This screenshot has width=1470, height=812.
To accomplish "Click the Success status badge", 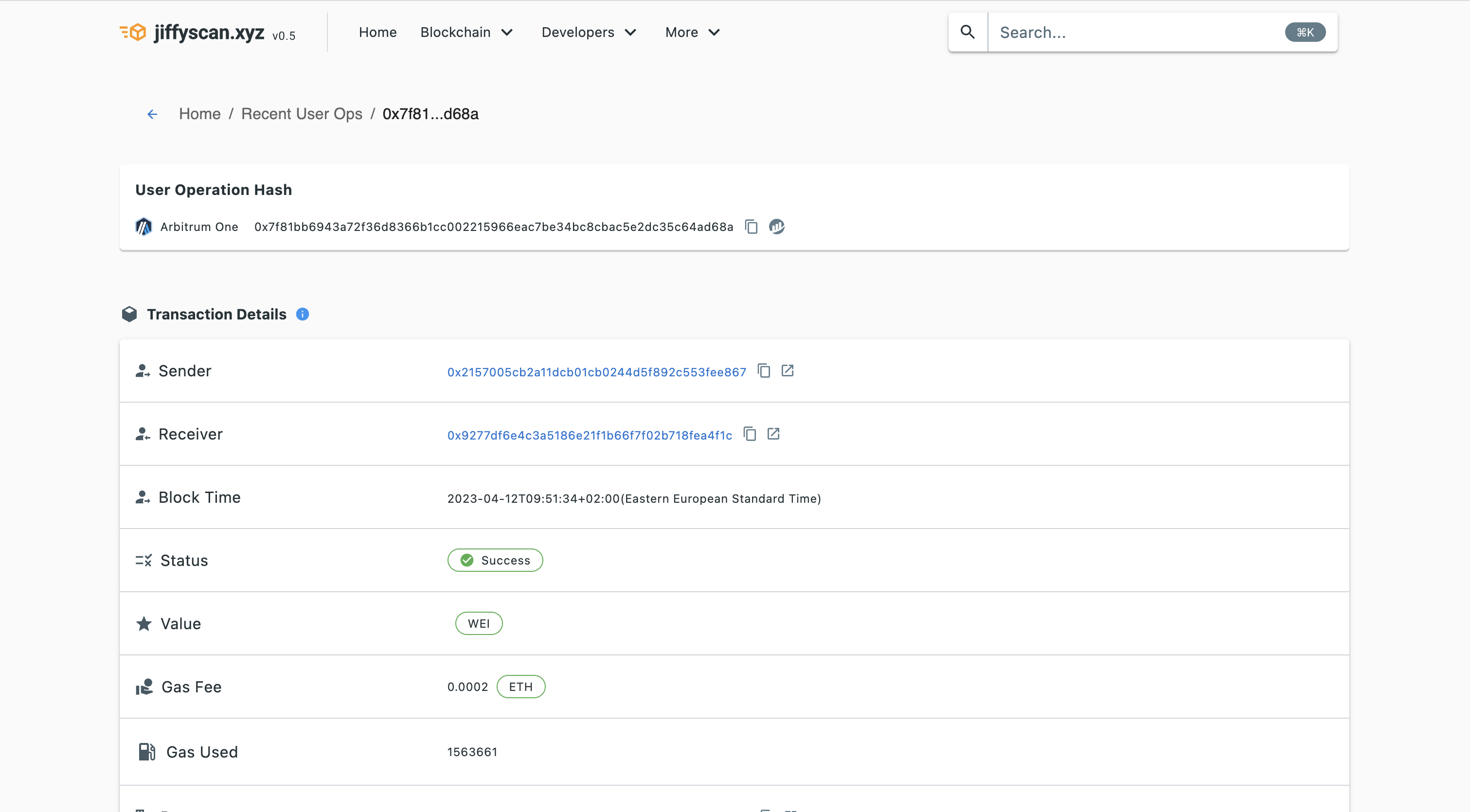I will [x=495, y=560].
